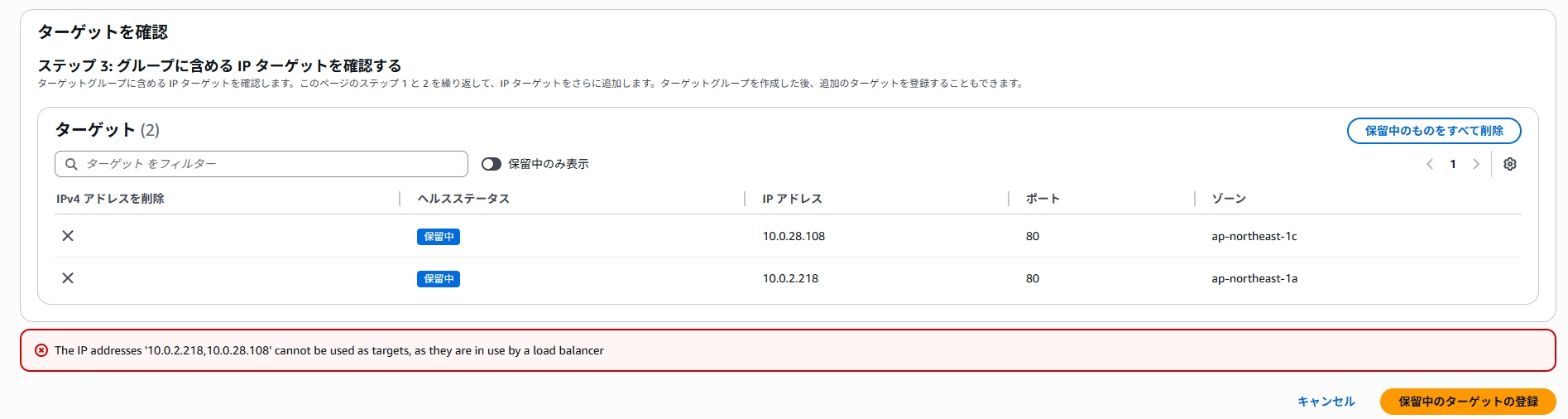Click the IP アドレス column header
Image resolution: width=1568 pixels, height=419 pixels.
click(792, 199)
